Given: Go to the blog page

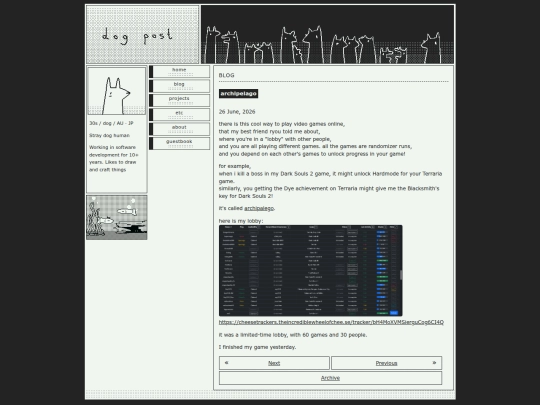Looking at the screenshot, I should (x=179, y=86).
